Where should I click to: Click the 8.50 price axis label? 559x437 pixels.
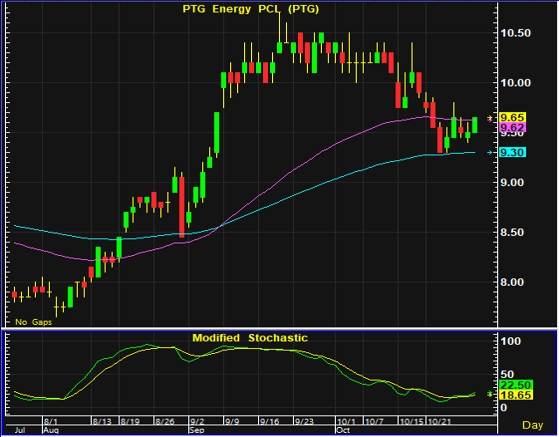[x=512, y=232]
